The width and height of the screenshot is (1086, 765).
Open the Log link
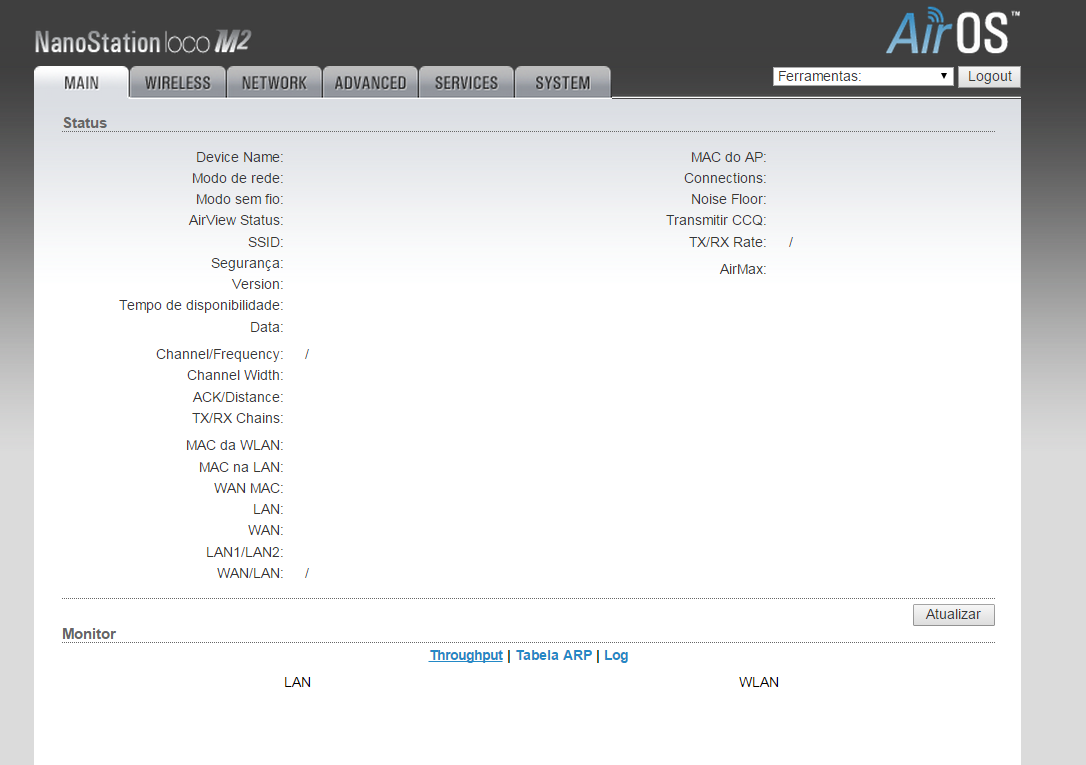pos(616,655)
